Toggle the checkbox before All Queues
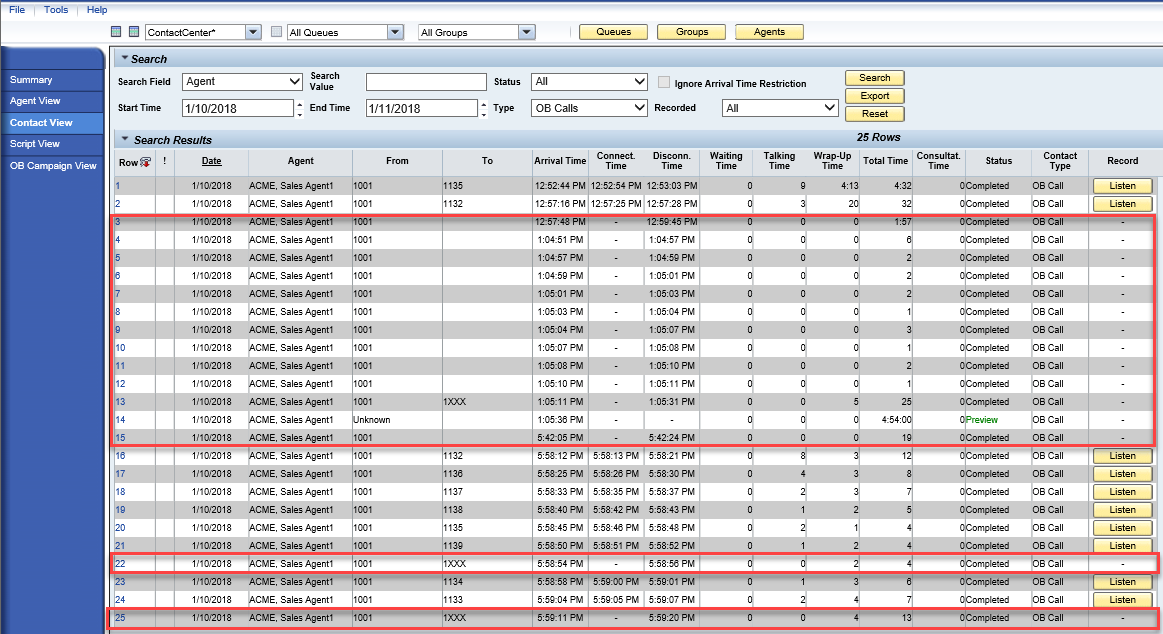 click(277, 32)
